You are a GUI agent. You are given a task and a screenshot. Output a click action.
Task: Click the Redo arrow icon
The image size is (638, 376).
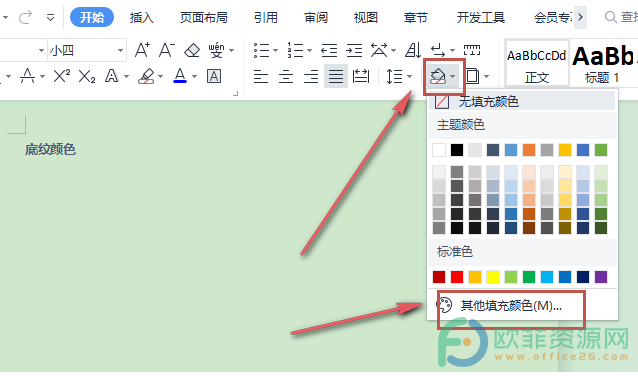(25, 17)
